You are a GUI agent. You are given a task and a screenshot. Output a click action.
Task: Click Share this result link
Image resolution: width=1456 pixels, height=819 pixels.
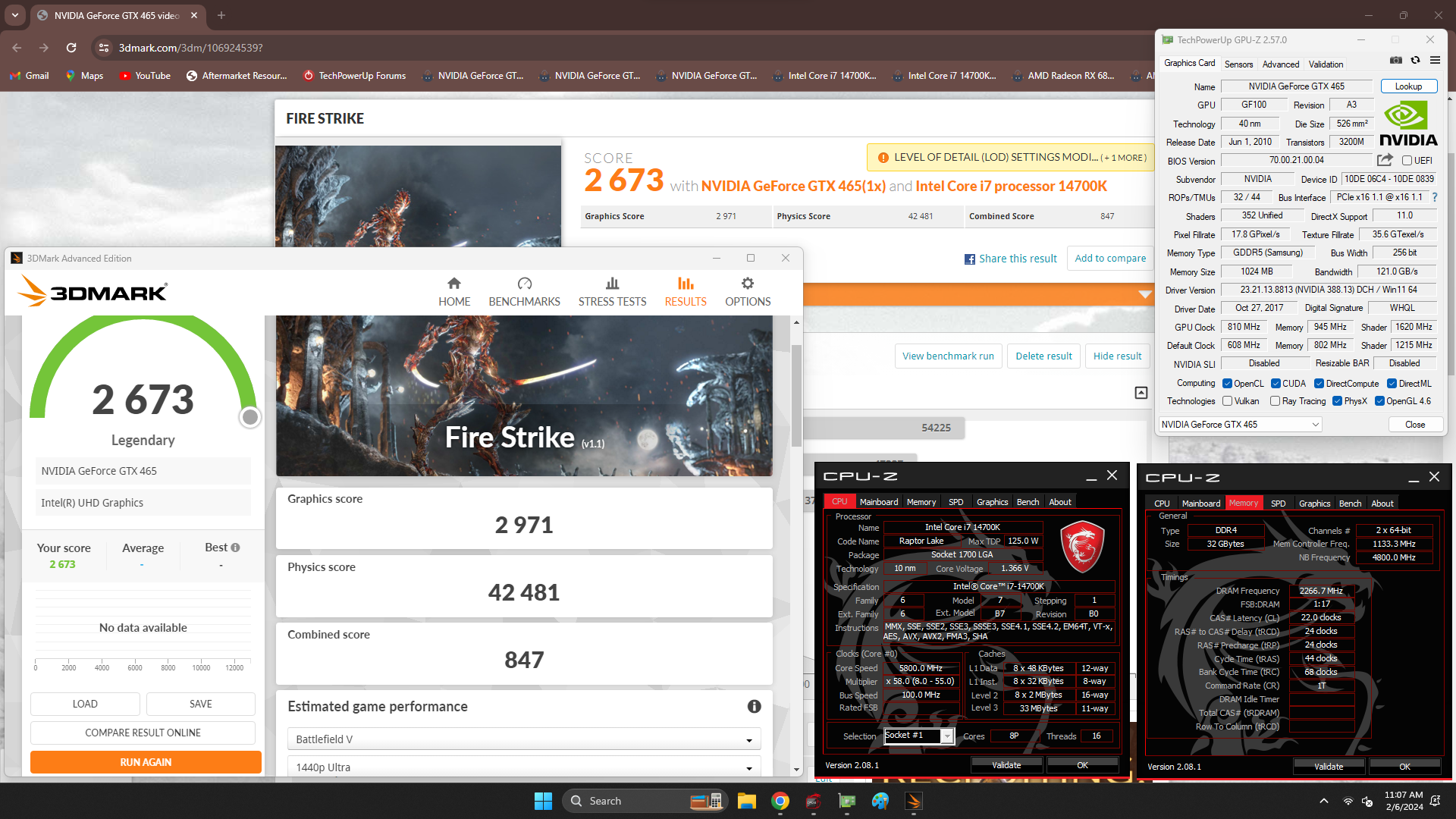click(1010, 259)
